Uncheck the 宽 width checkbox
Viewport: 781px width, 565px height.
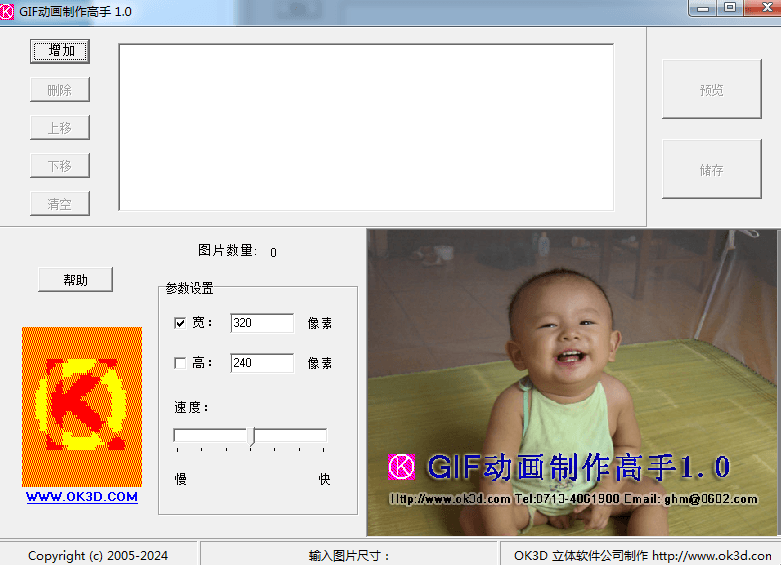click(180, 323)
